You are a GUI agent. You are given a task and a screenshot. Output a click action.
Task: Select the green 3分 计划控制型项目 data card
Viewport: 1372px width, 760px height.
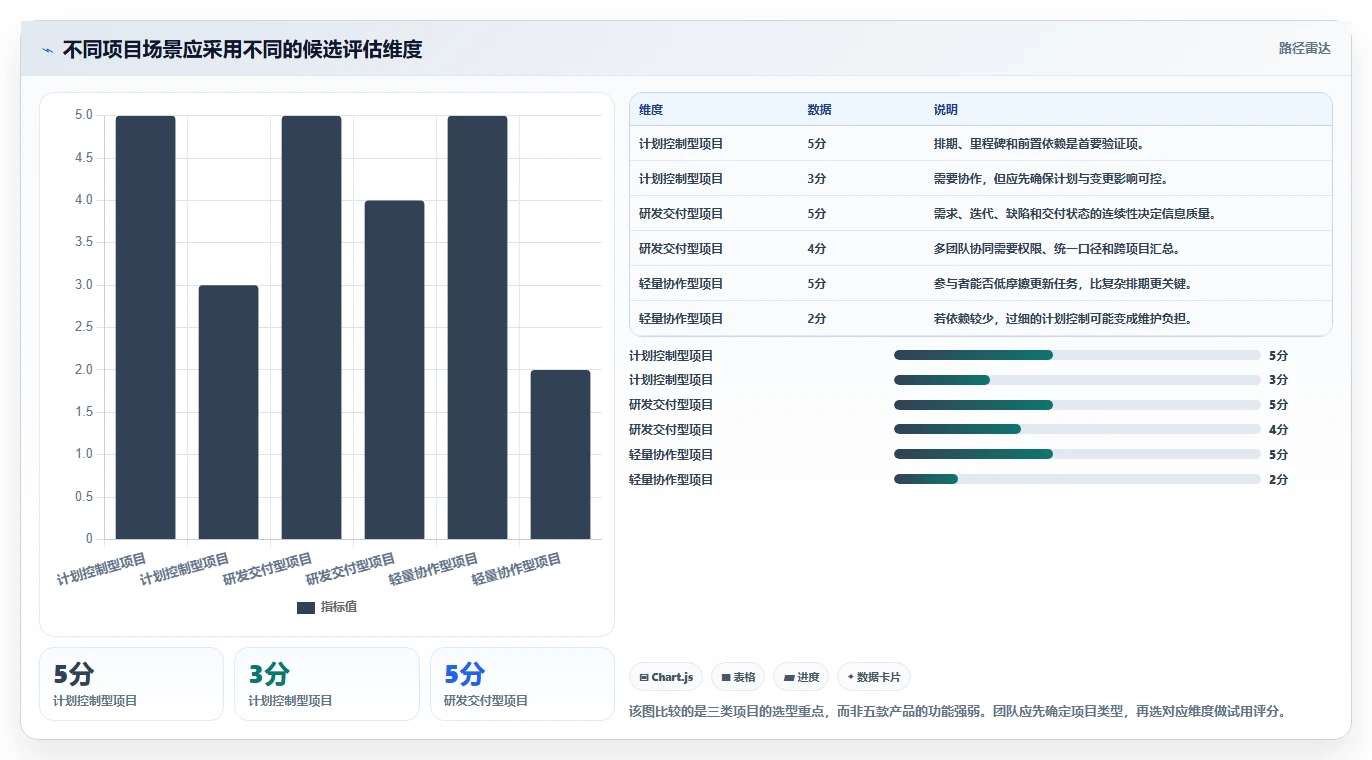point(326,684)
